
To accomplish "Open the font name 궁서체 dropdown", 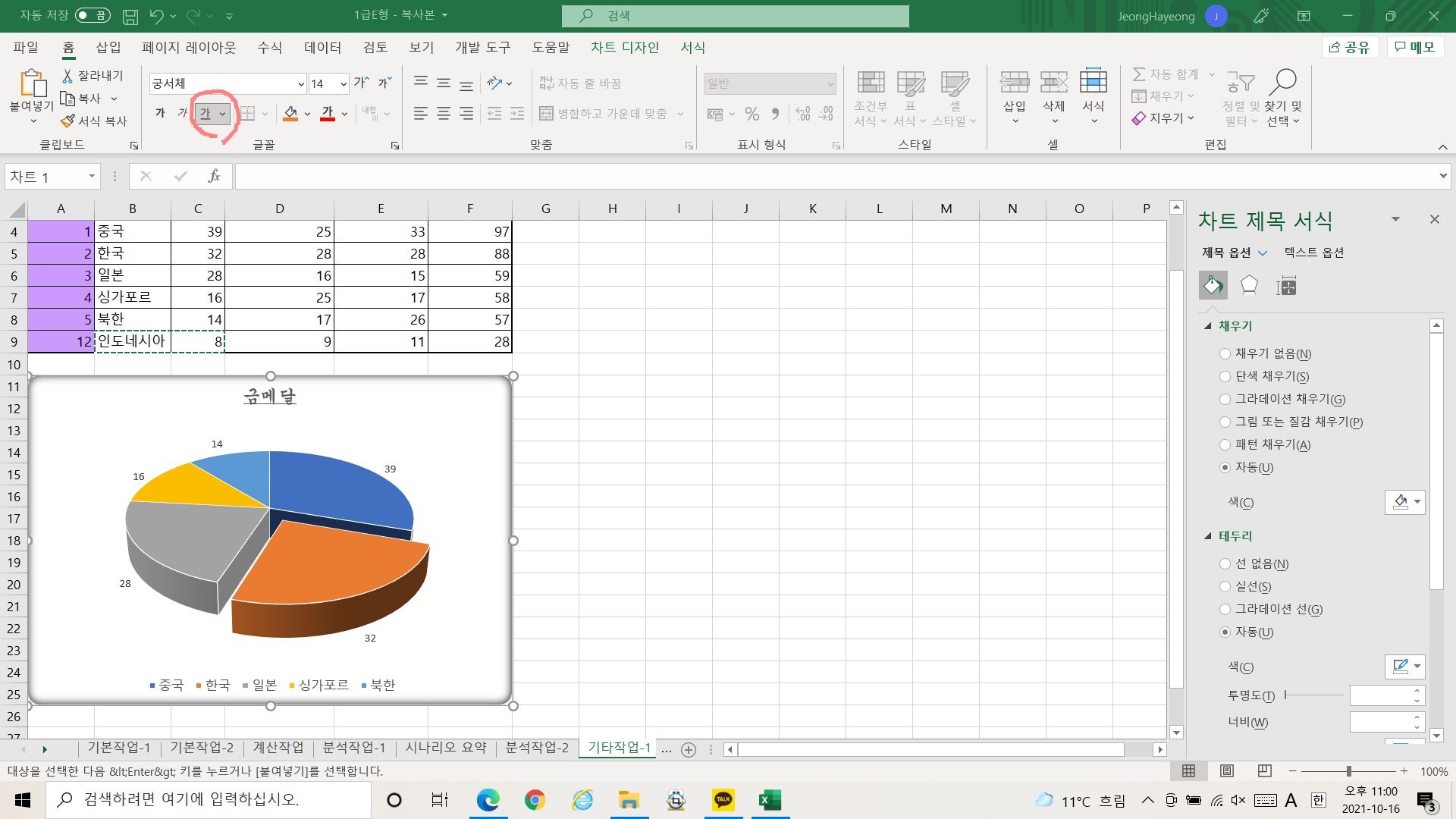I will click(301, 83).
